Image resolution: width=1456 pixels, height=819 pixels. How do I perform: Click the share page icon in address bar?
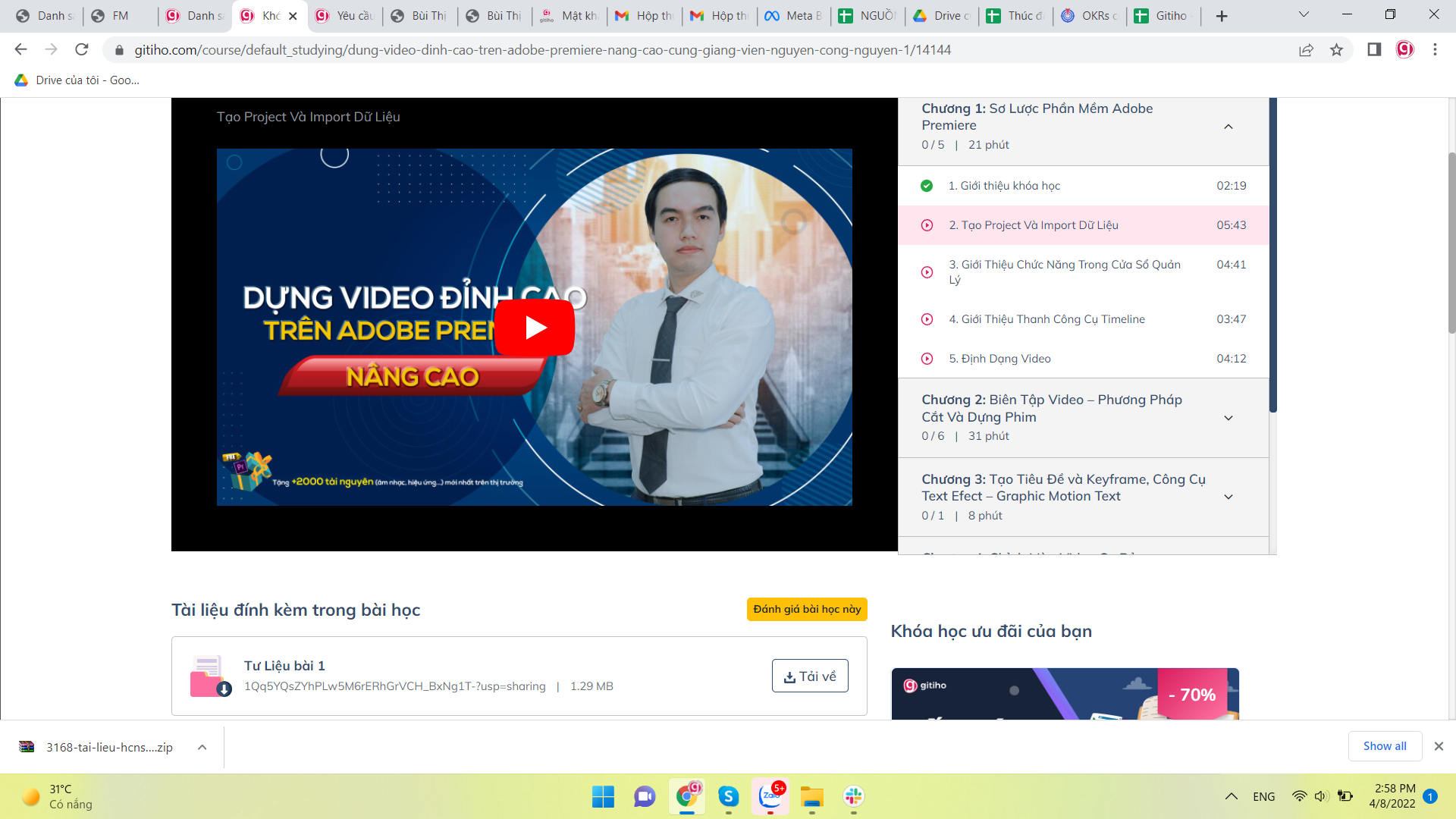click(1306, 49)
